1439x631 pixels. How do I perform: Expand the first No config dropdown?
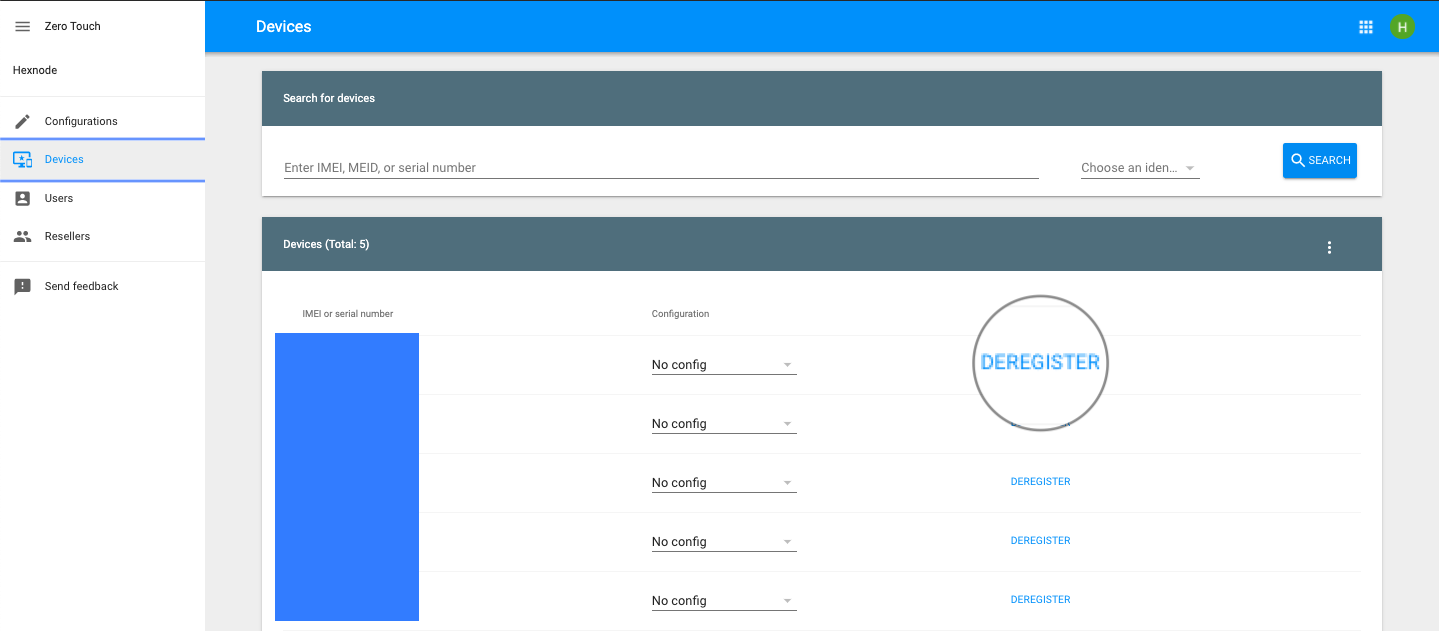coord(723,364)
